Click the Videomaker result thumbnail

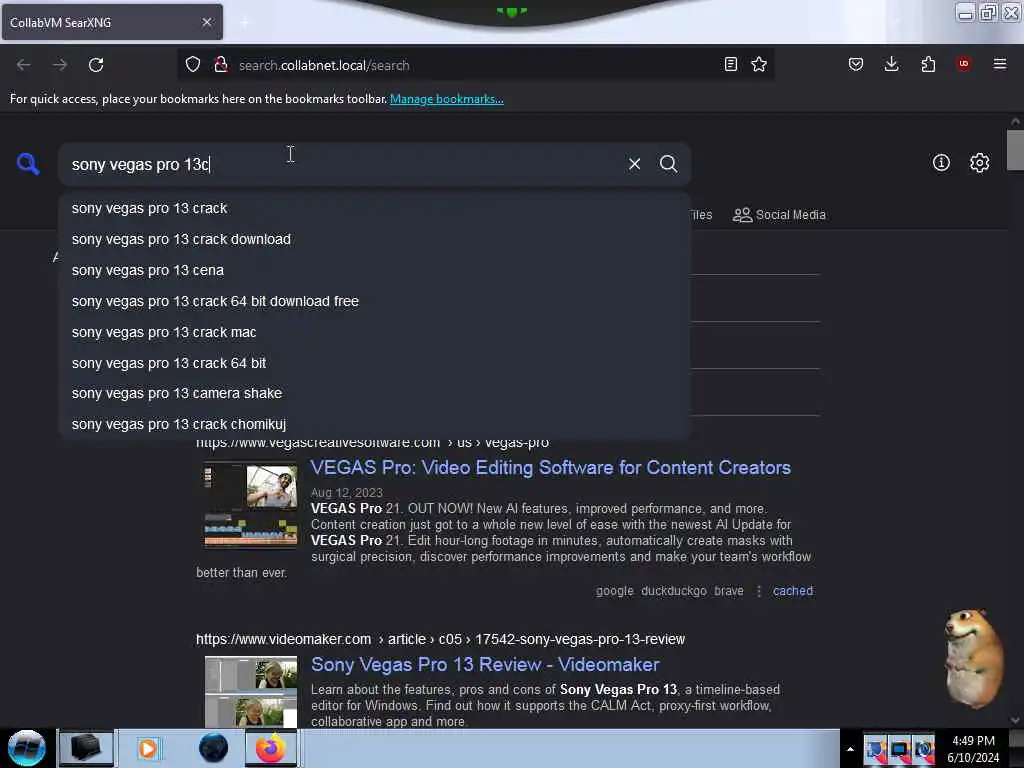click(251, 692)
